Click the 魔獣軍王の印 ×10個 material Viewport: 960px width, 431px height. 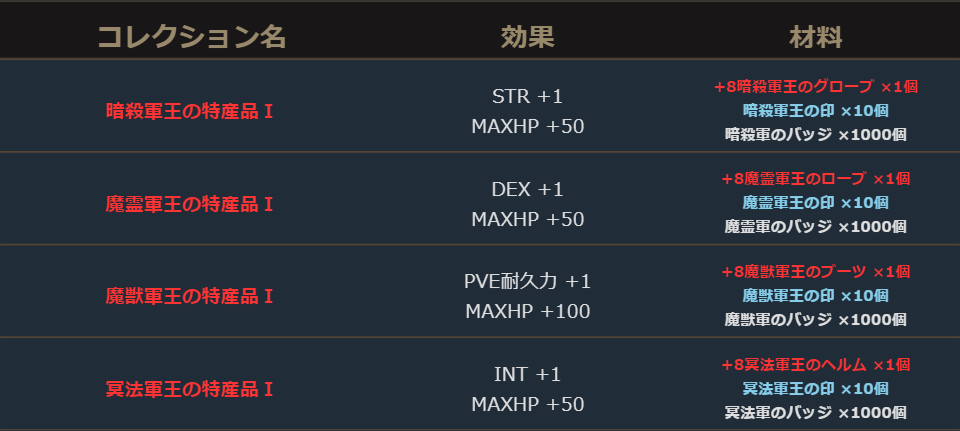(x=815, y=296)
